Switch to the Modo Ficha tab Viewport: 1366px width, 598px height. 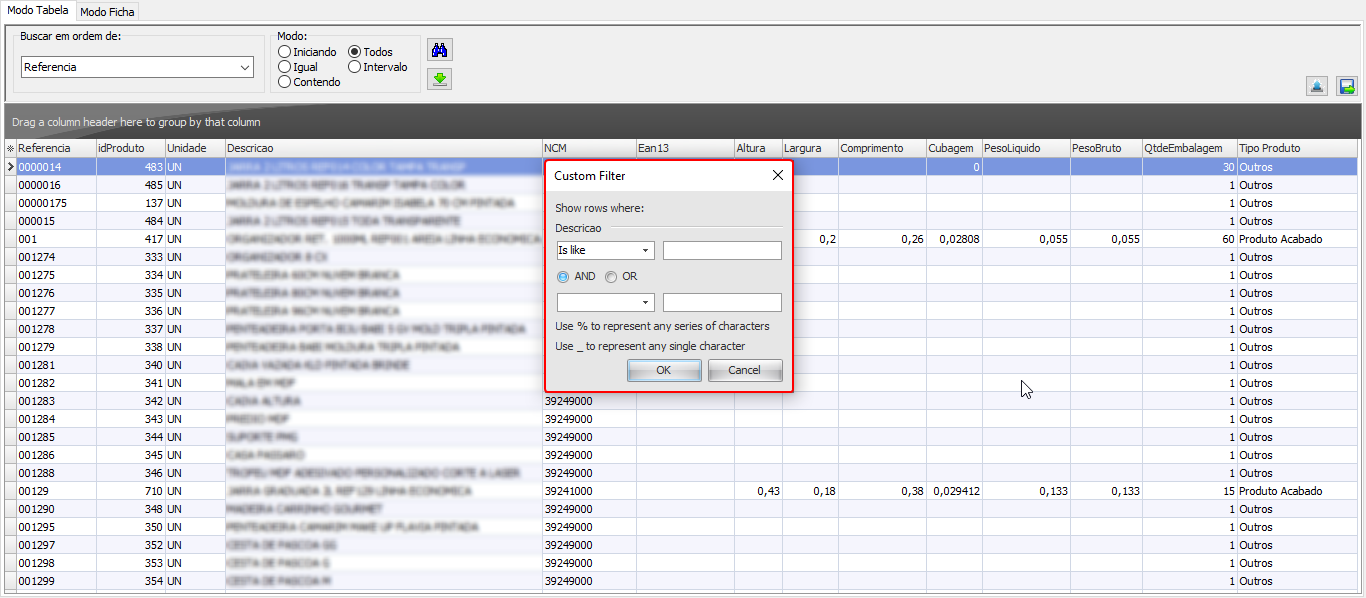coord(107,12)
